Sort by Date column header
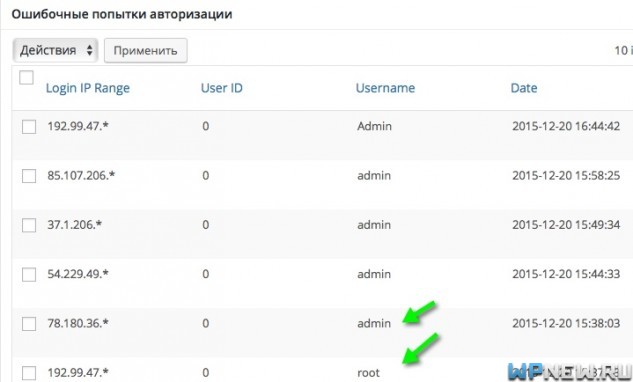This screenshot has width=633, height=382. [x=524, y=88]
